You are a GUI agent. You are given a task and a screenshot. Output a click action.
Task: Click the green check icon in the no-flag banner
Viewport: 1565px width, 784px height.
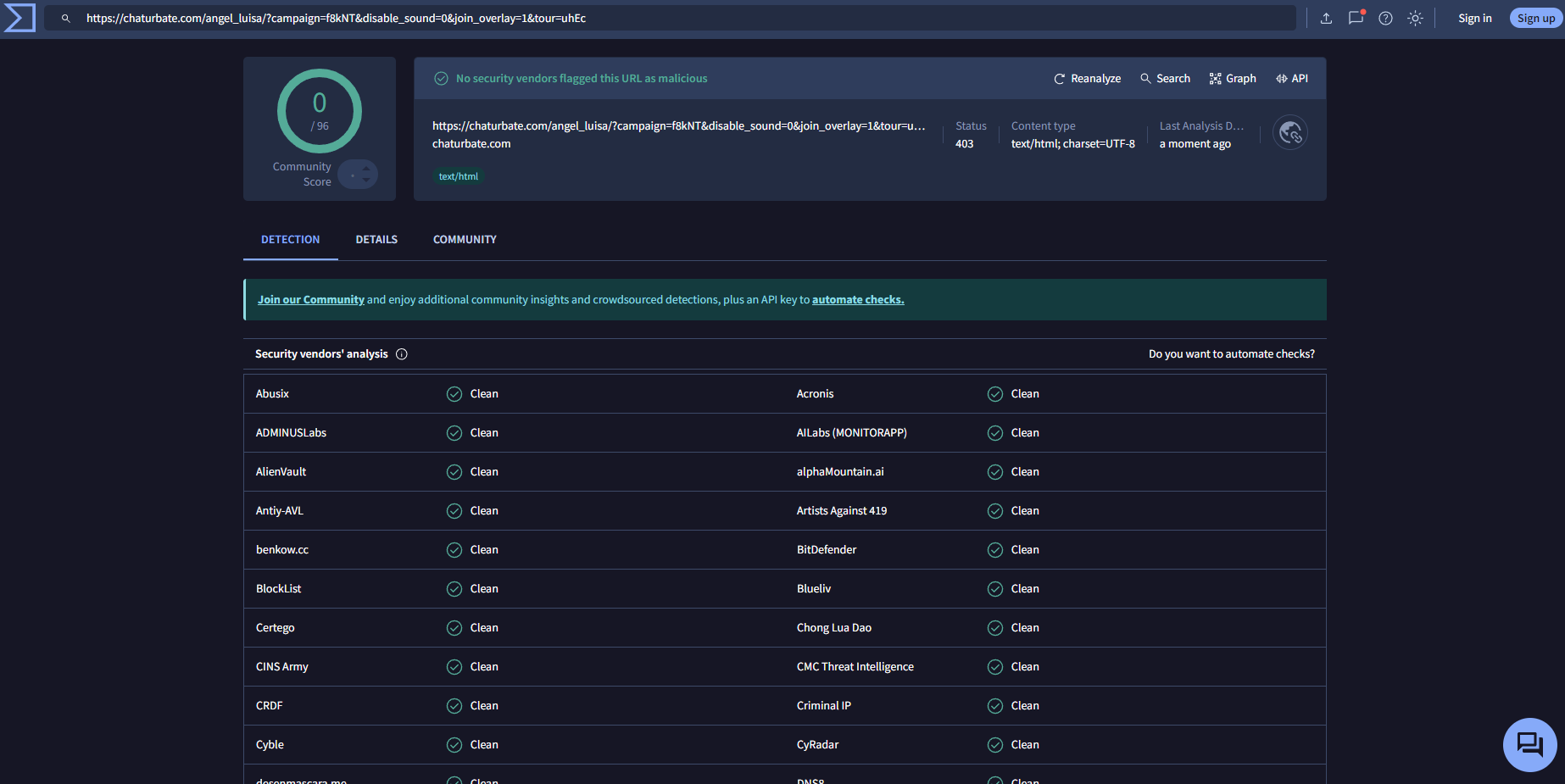pos(441,78)
